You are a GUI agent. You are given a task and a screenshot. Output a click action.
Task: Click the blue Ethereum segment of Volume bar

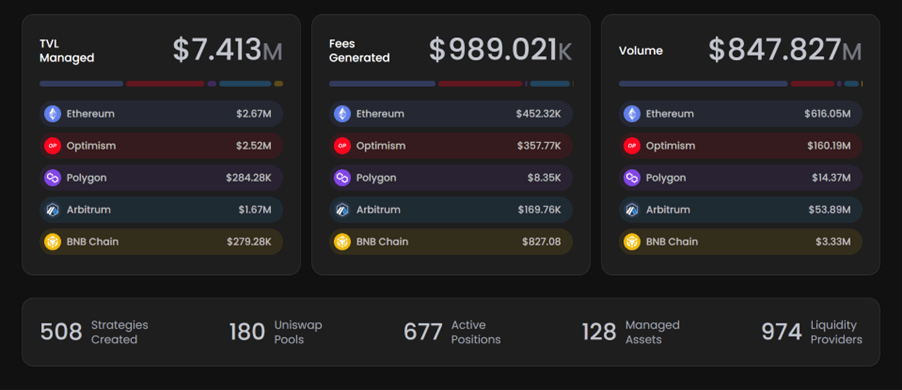click(703, 84)
